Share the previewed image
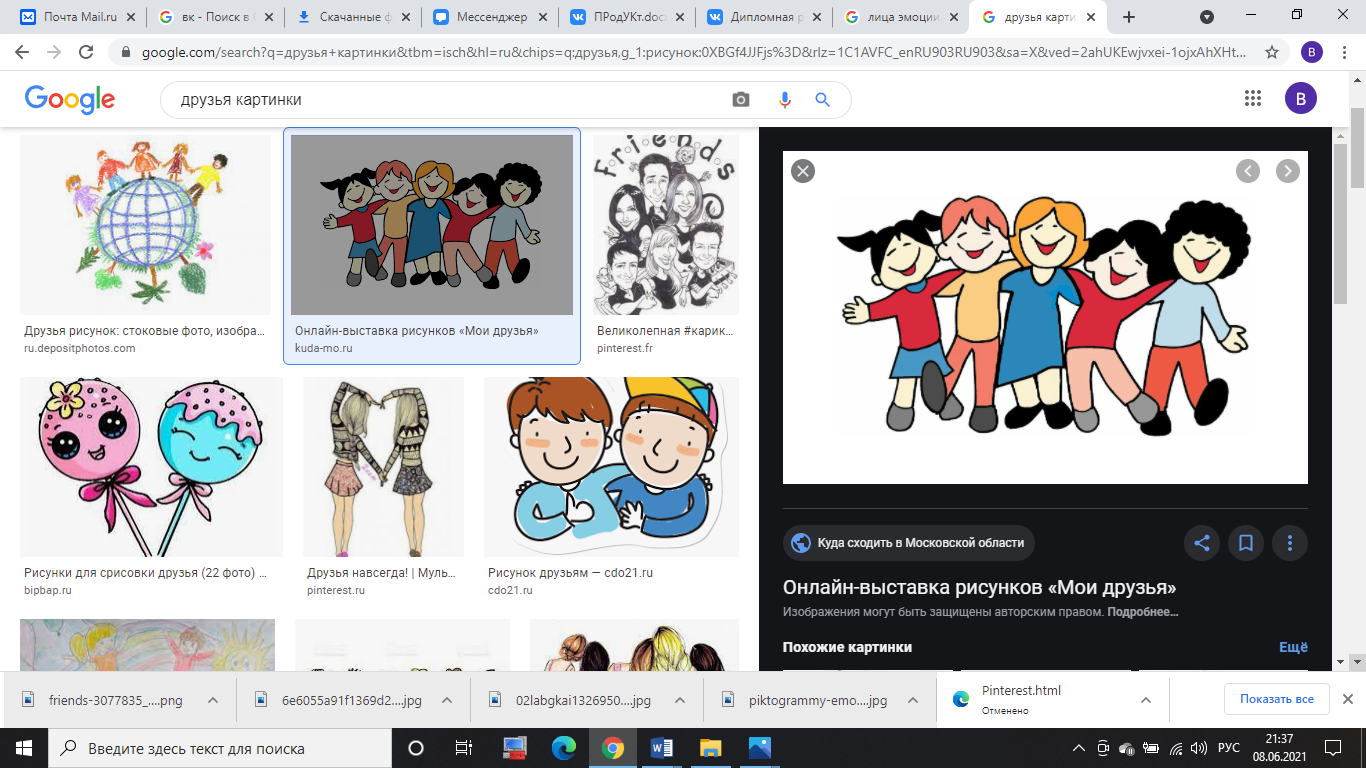The image size is (1366, 768). coord(1202,543)
